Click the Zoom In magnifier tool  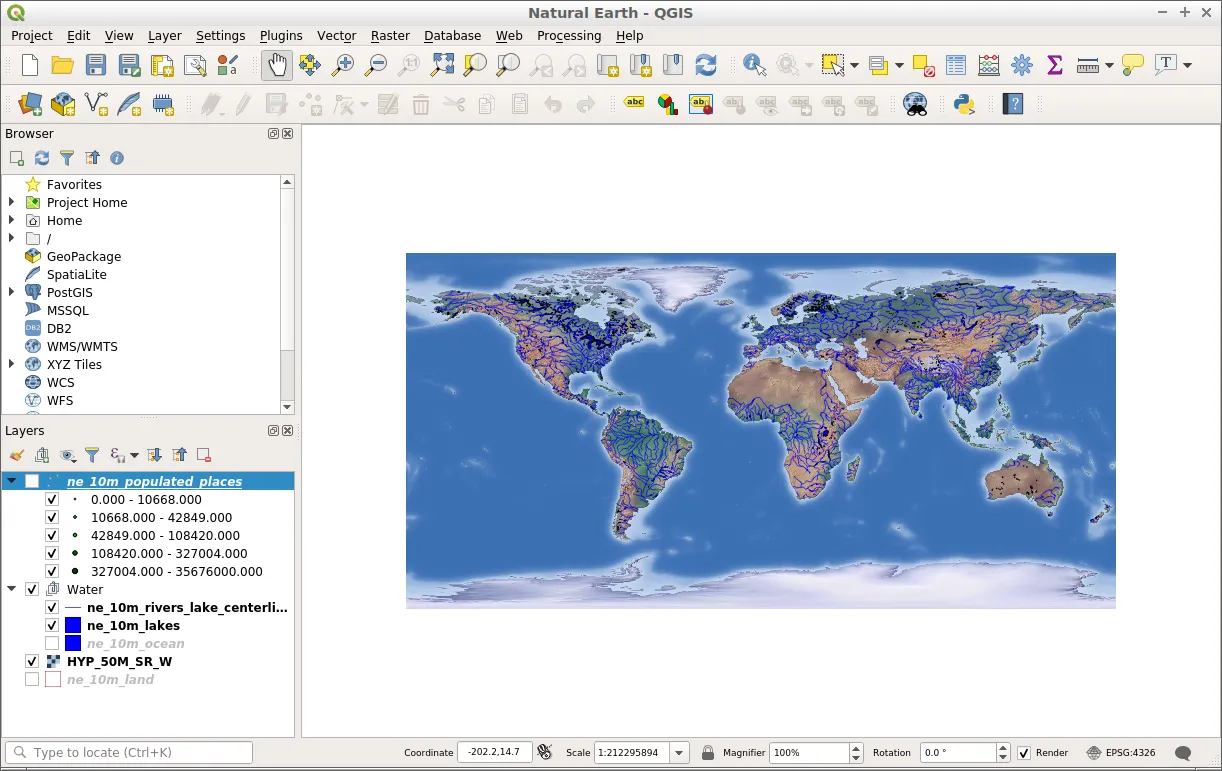click(x=343, y=66)
